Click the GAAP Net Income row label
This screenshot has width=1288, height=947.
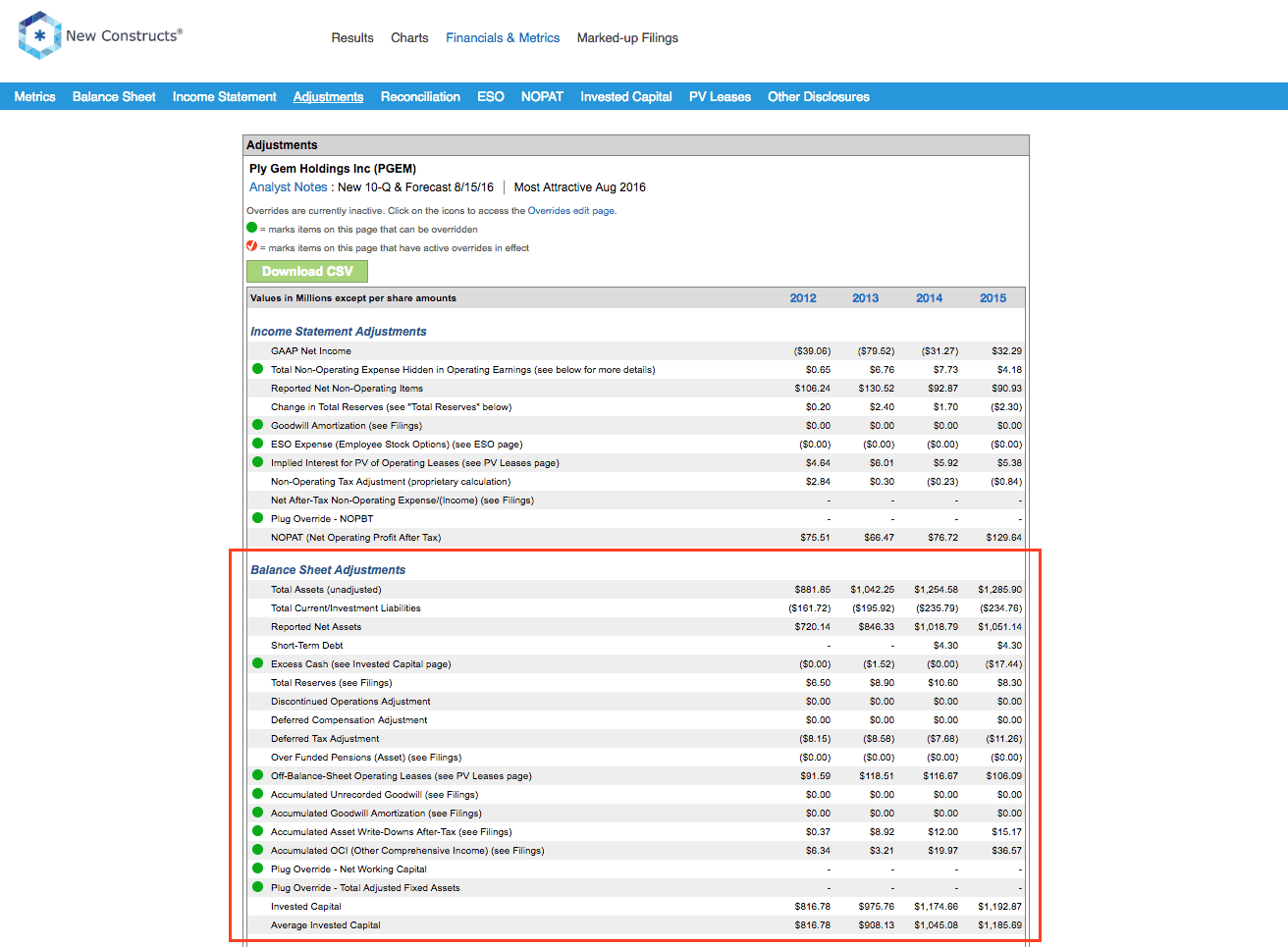tap(311, 351)
